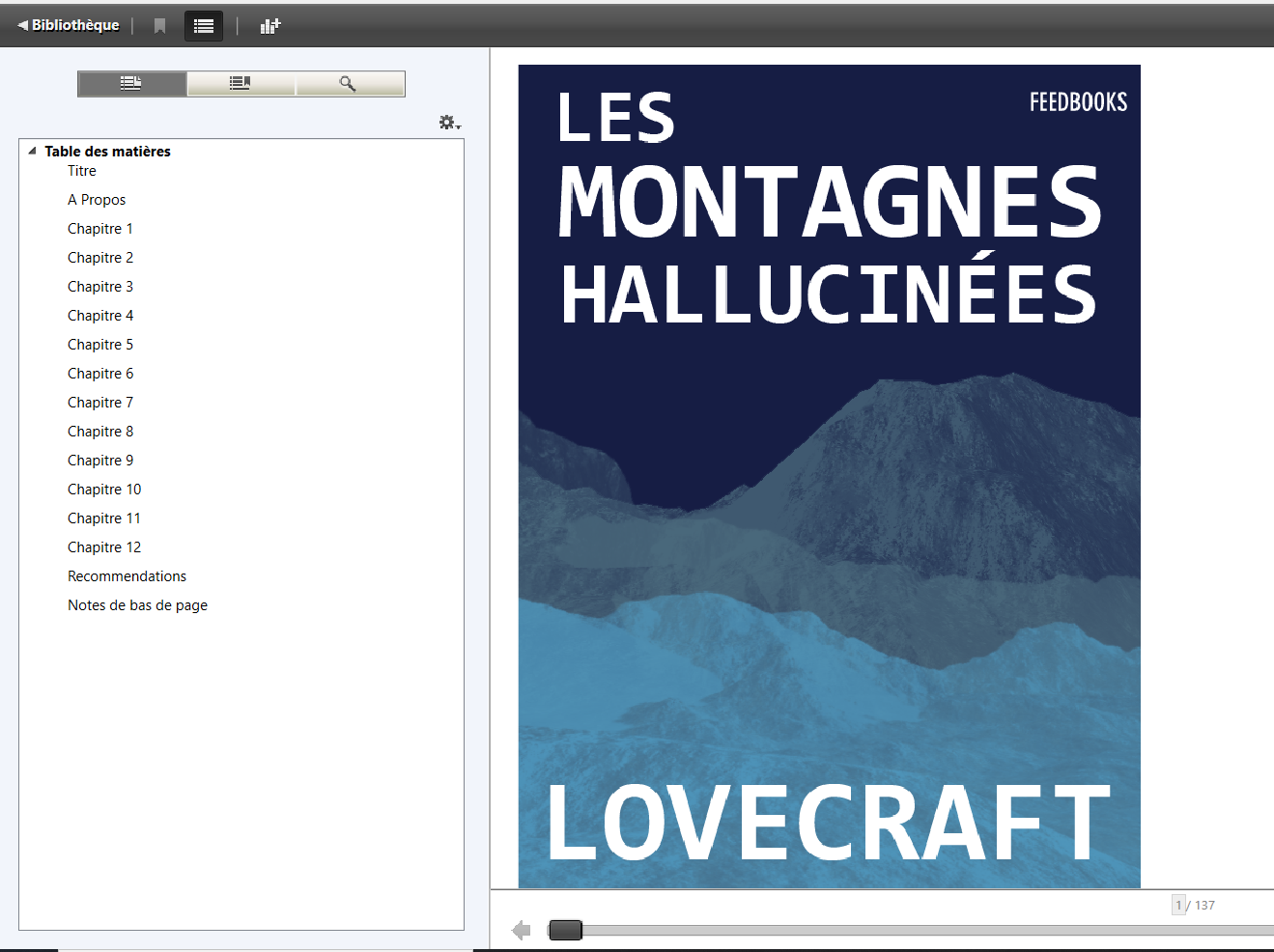
Task: Switch to the table of contents tab
Action: (x=131, y=84)
